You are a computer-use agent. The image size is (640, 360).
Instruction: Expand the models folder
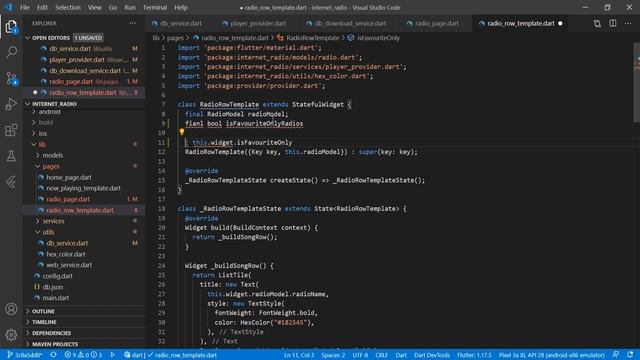tap(53, 155)
